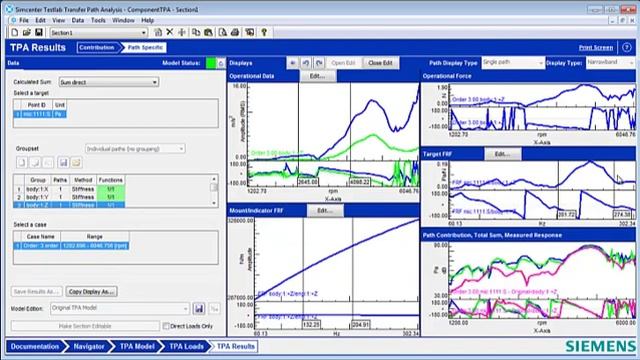640x360 pixels.
Task: Click the greyed third groupset icon
Action: tap(48, 162)
